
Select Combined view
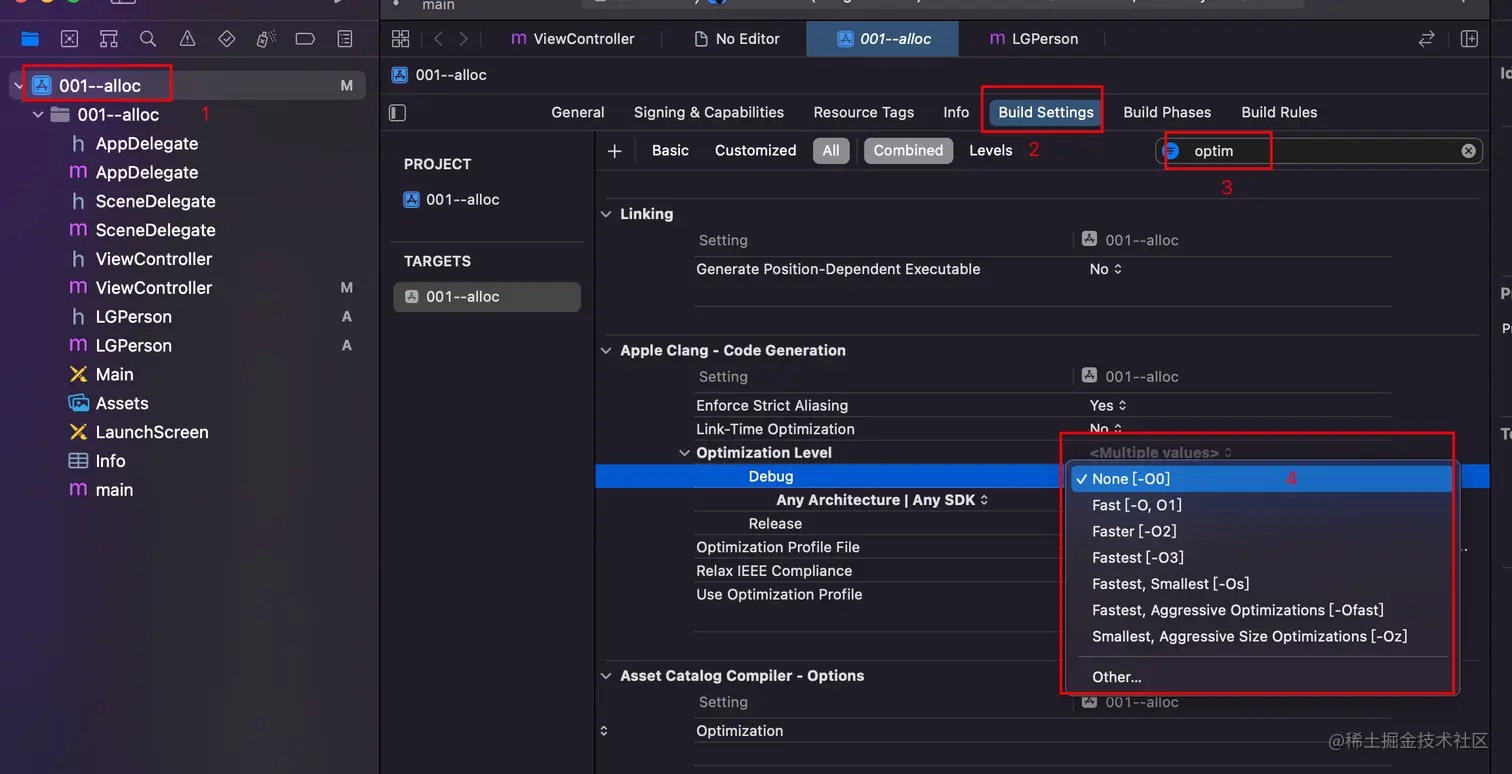[908, 151]
